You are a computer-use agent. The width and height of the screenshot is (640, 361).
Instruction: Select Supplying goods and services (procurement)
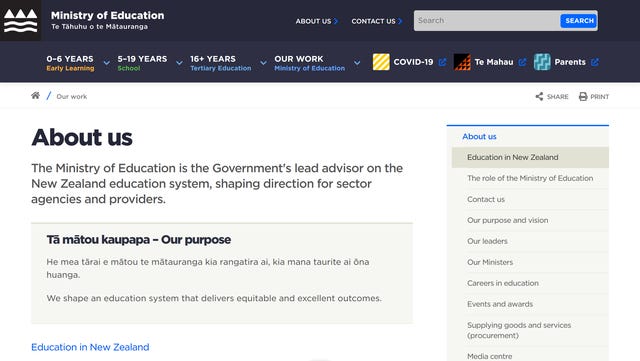[x=519, y=330]
